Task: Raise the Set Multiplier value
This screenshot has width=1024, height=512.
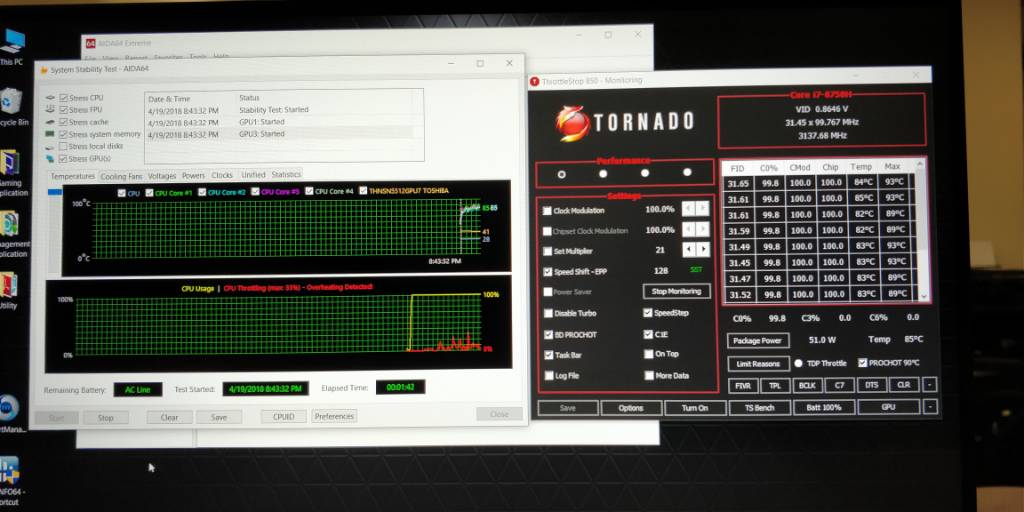Action: coord(703,249)
